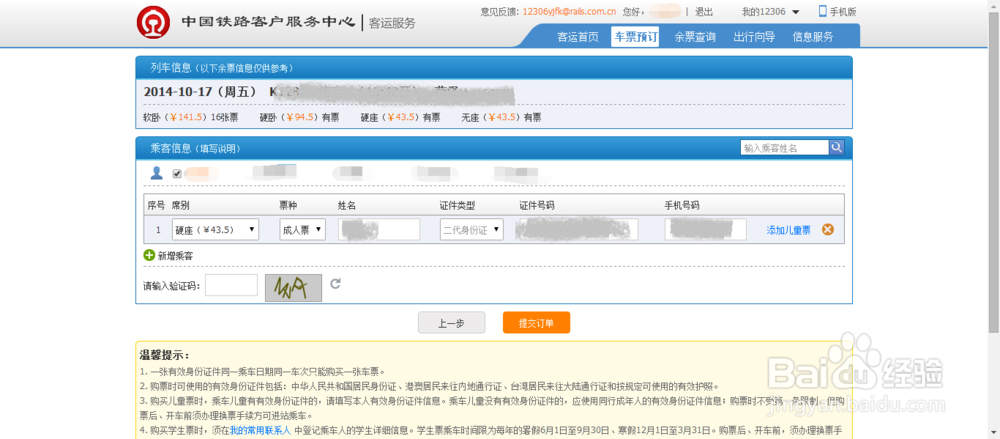The image size is (1000, 439).
Task: Click the China Railway logo icon
Action: pyautogui.click(x=153, y=22)
